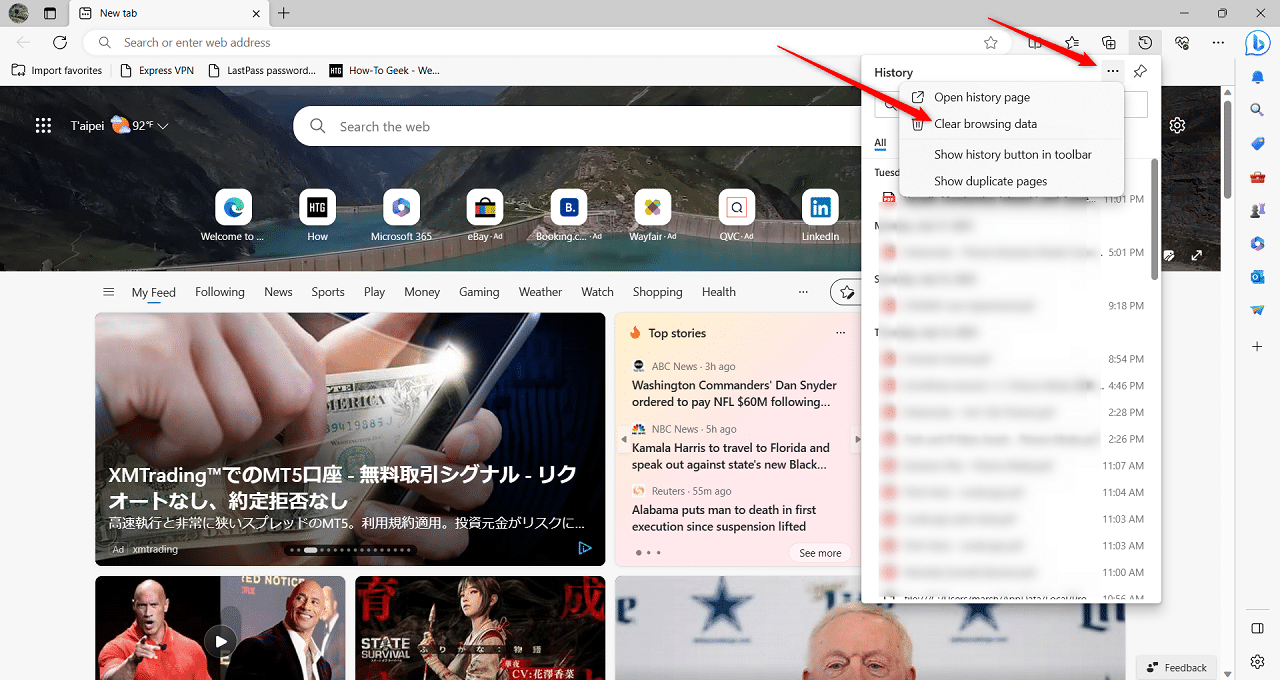
Task: Open Top stories more options menu
Action: (x=840, y=333)
